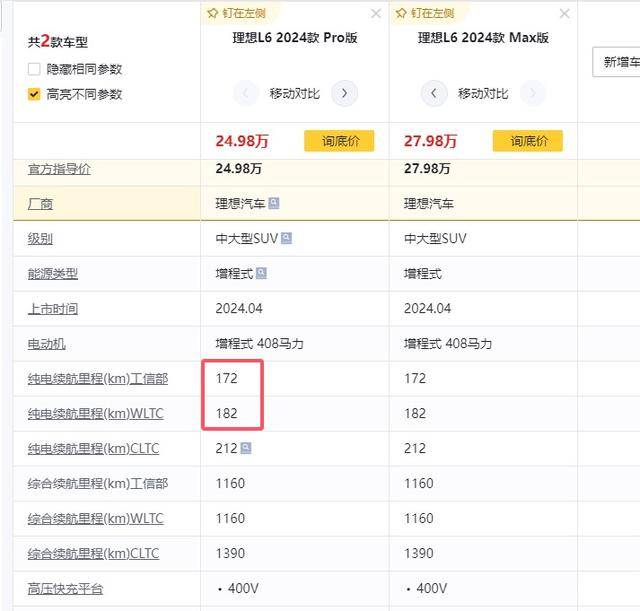
Task: Open 纯电续航里程(km)CLTC link
Action: coord(93,449)
